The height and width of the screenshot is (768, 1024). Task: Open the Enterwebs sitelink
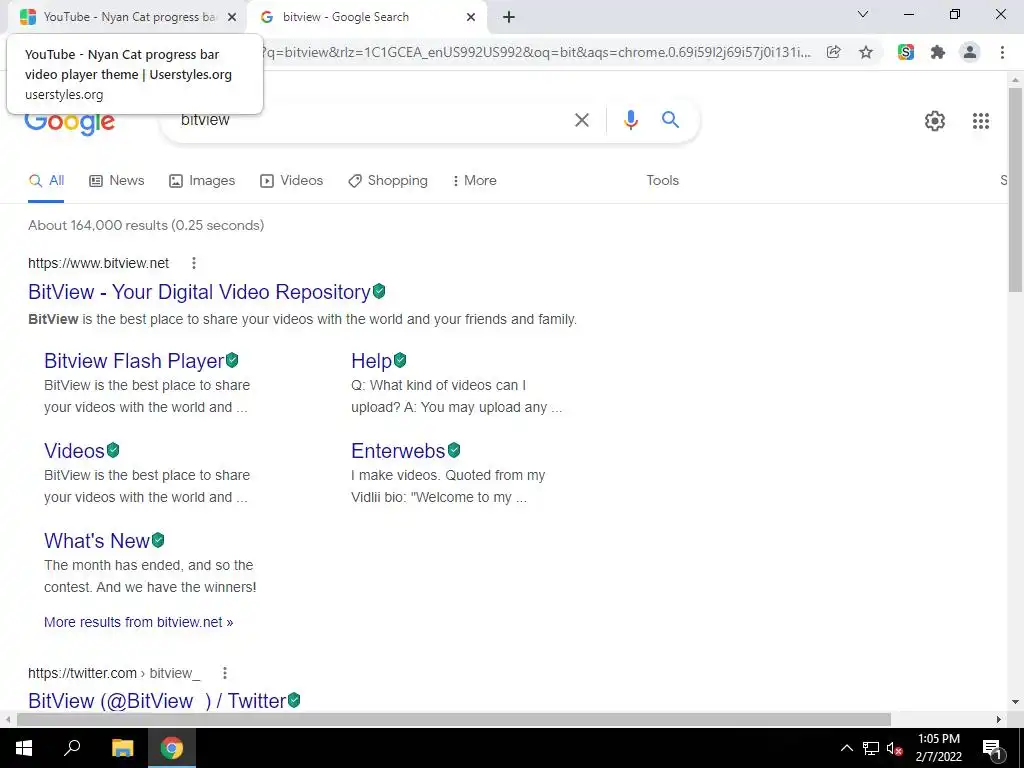pos(398,451)
